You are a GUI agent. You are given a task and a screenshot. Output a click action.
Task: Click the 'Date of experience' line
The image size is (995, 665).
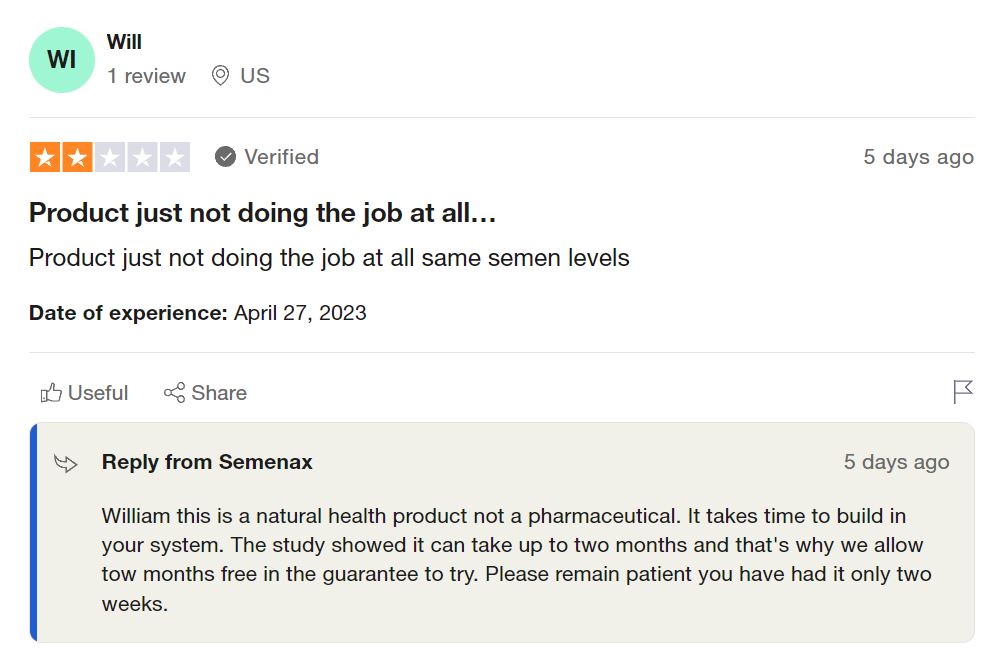[x=198, y=313]
